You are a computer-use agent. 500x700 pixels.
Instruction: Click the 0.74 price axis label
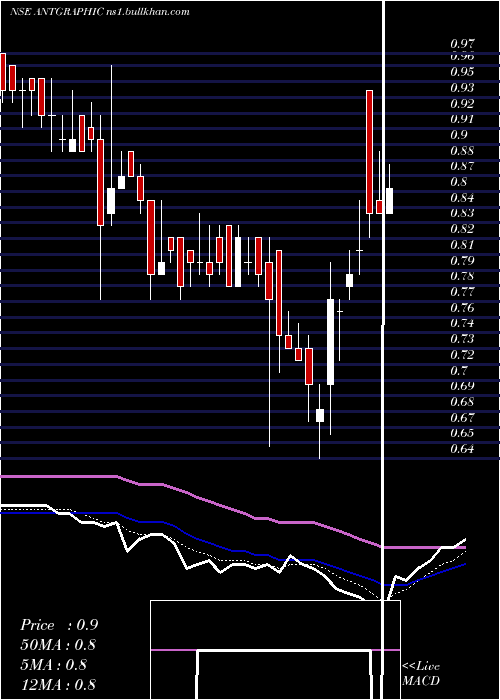[x=462, y=323]
